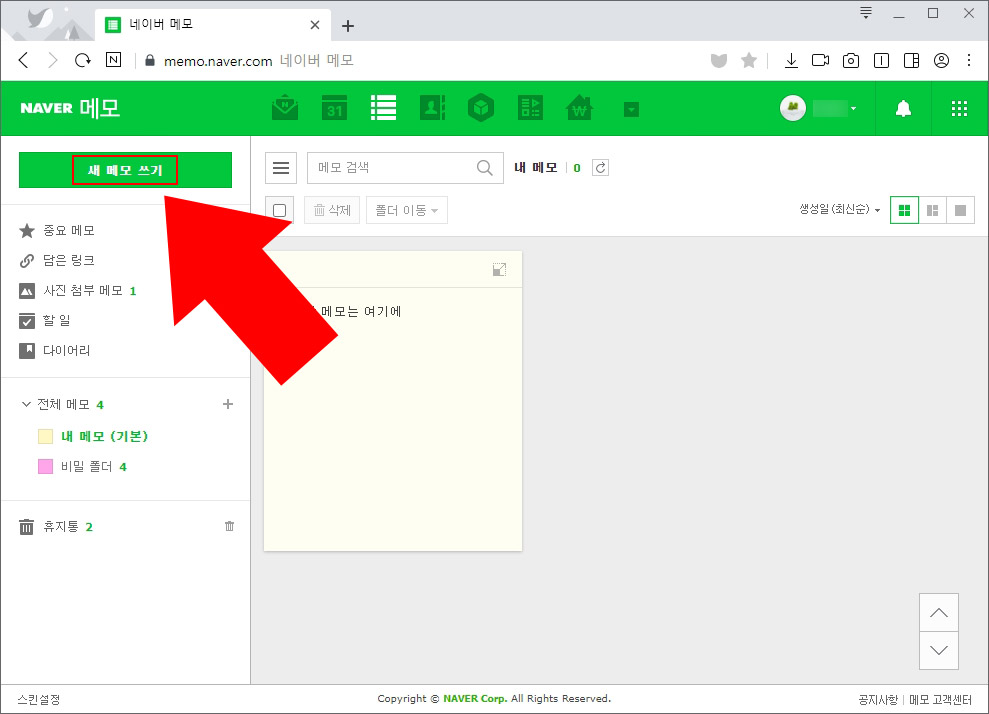989x714 pixels.
Task: Click the pink swatch of 비밀 폴더
Action: [45, 467]
